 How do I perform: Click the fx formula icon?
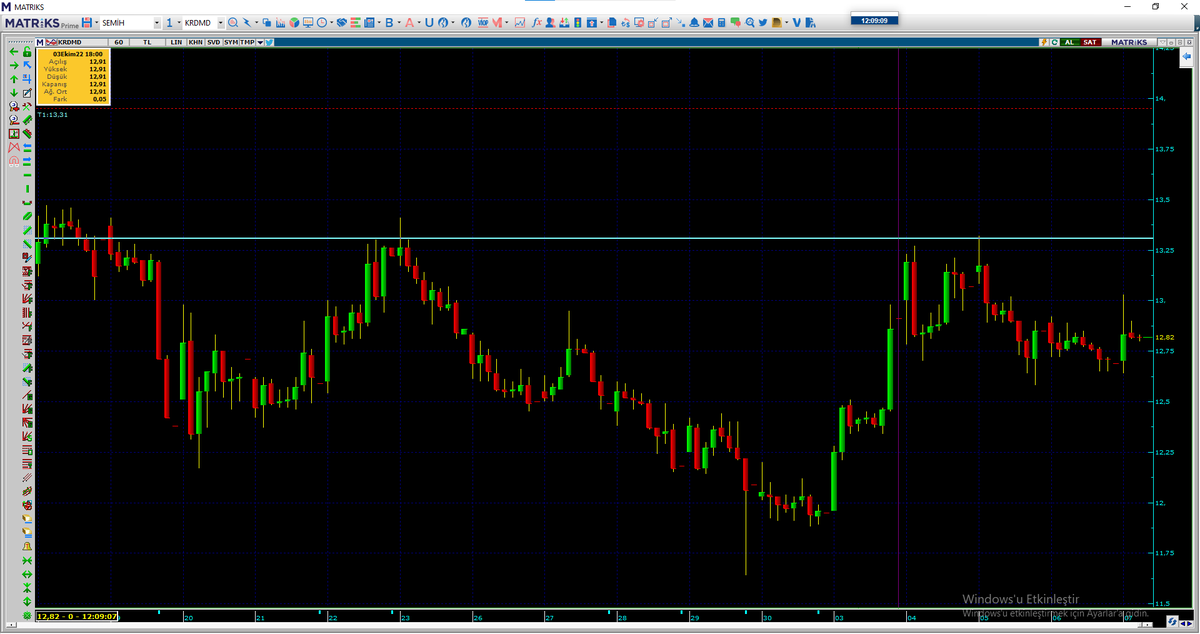click(x=537, y=22)
